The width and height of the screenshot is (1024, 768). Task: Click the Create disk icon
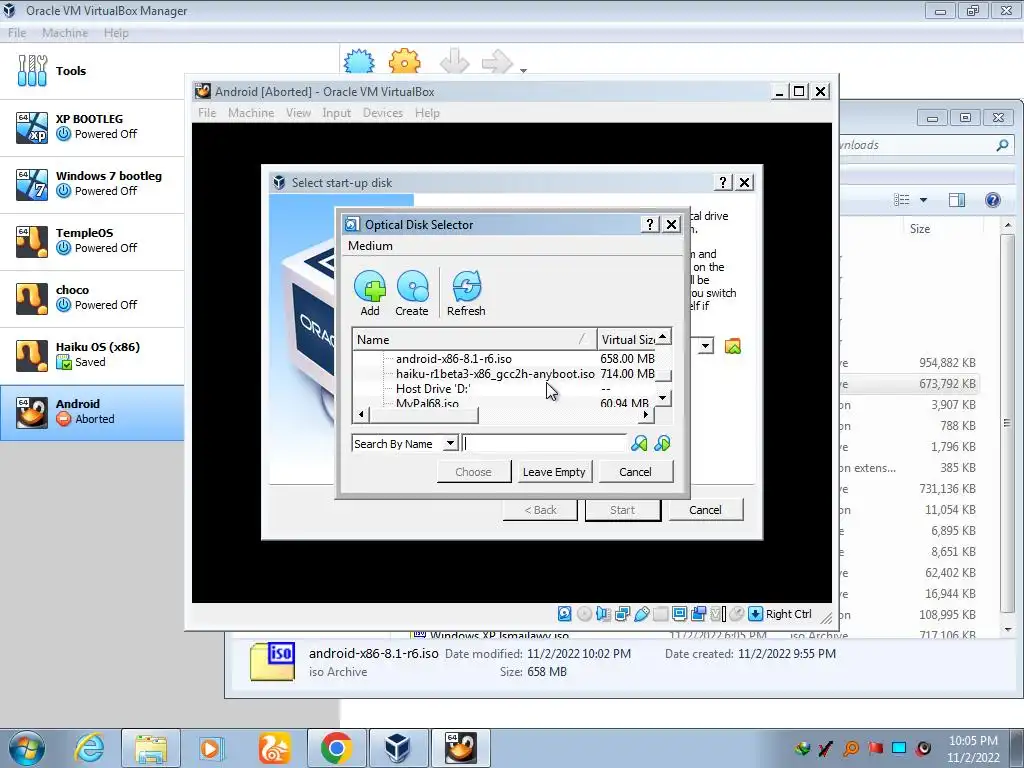[x=412, y=286]
